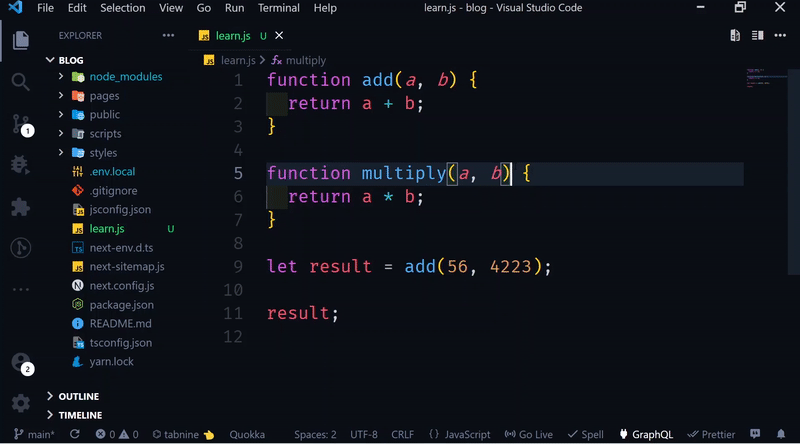Open the Accounts menu icon
800x444 pixels.
(22, 364)
